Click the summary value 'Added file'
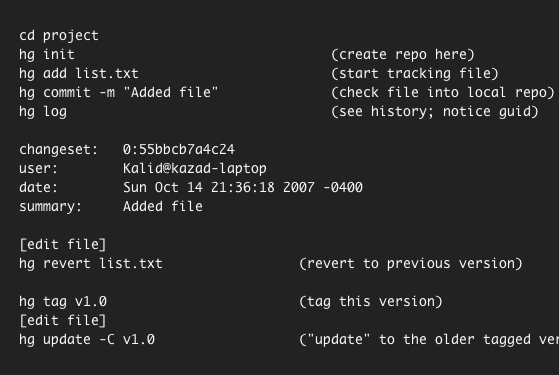Screen dimensions: 559x375 click(x=163, y=206)
